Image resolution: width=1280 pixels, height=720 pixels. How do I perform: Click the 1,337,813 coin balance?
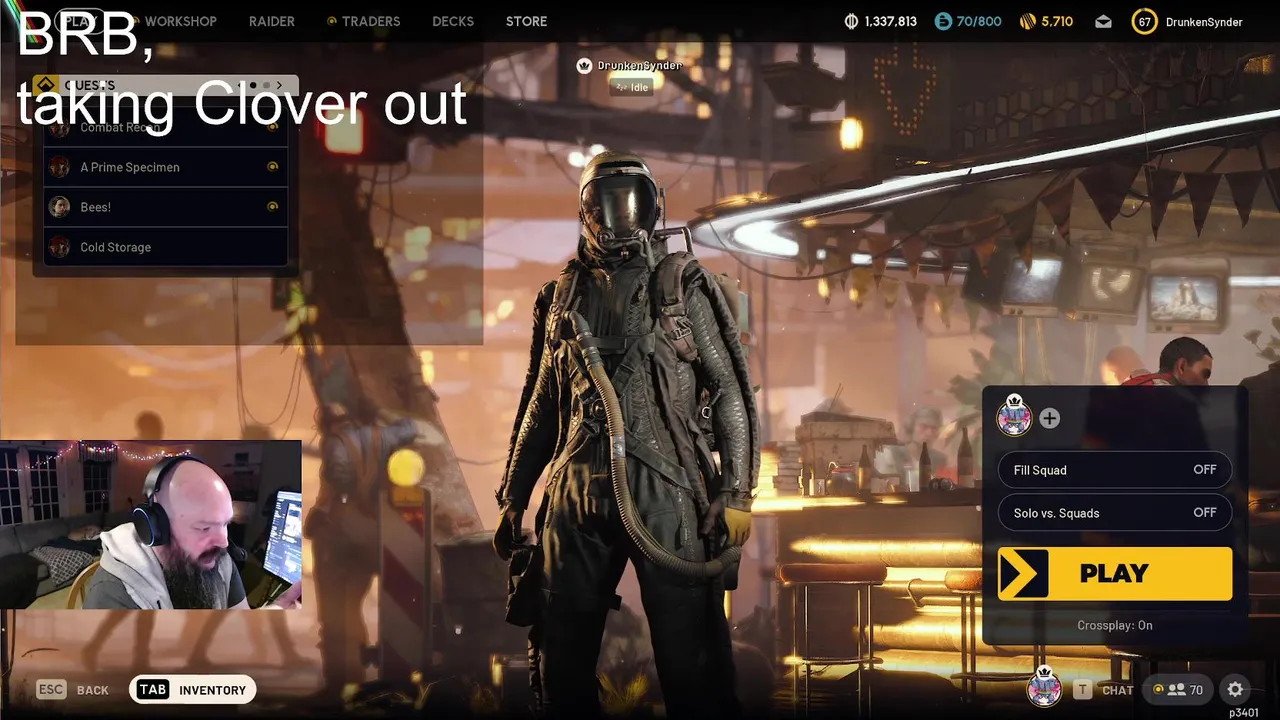point(890,21)
